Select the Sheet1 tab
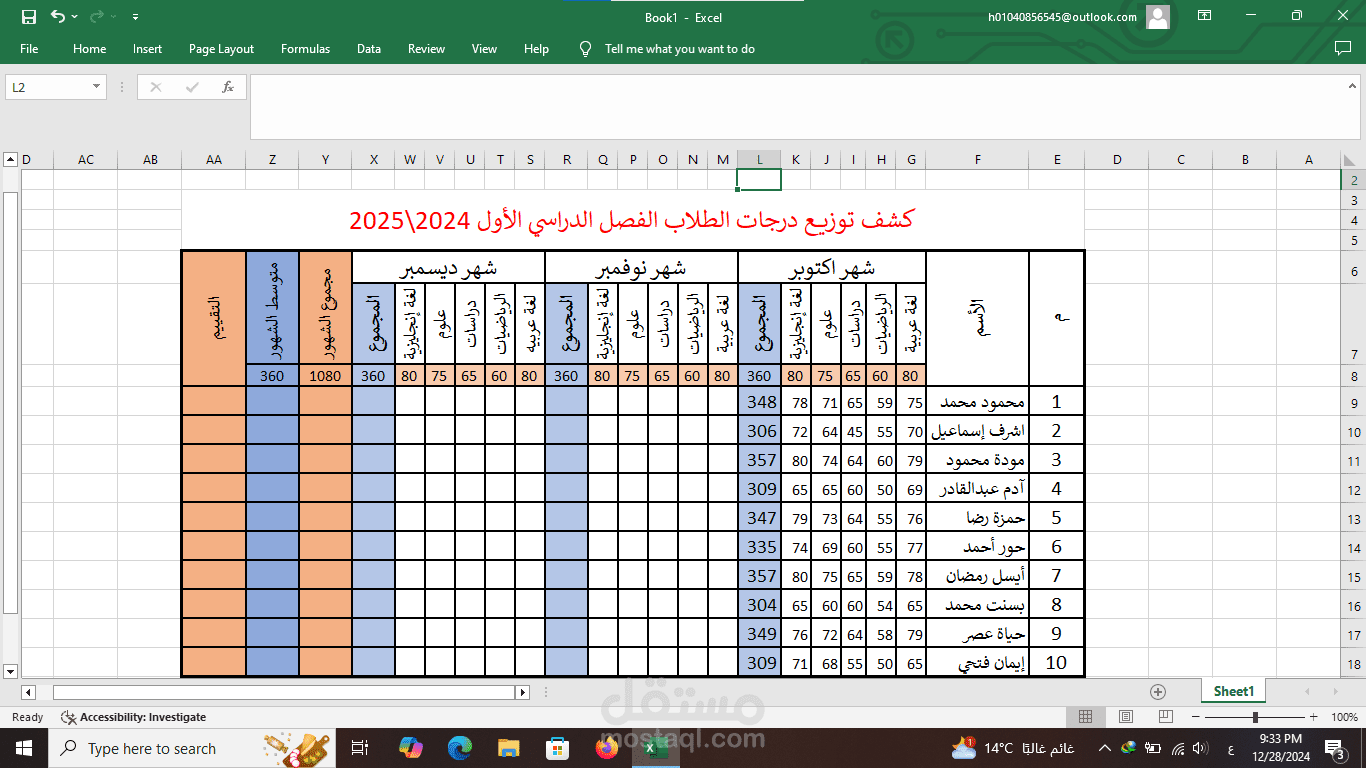The height and width of the screenshot is (768, 1366). 1233,691
